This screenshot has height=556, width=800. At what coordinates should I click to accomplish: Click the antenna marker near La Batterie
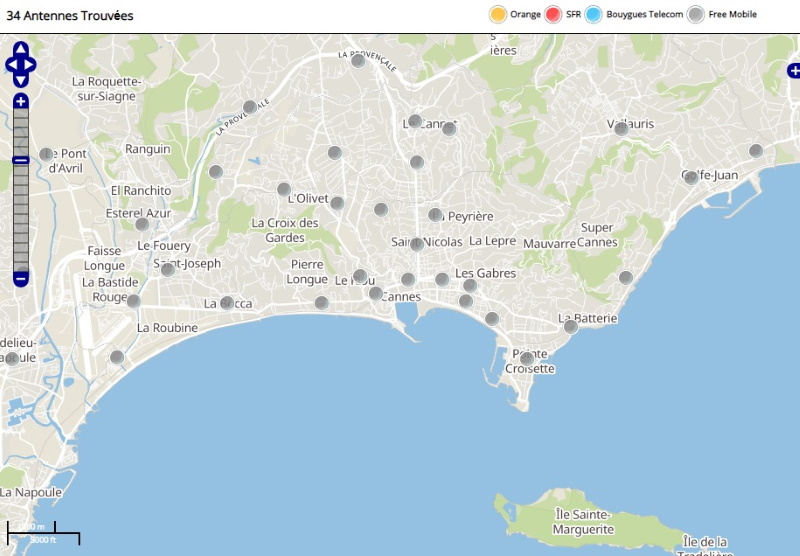coord(571,326)
